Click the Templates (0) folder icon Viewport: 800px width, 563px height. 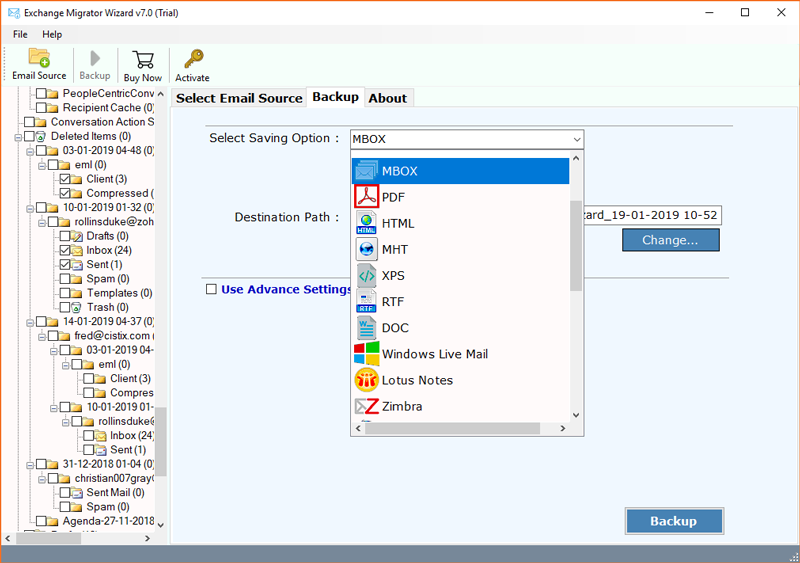[77, 293]
